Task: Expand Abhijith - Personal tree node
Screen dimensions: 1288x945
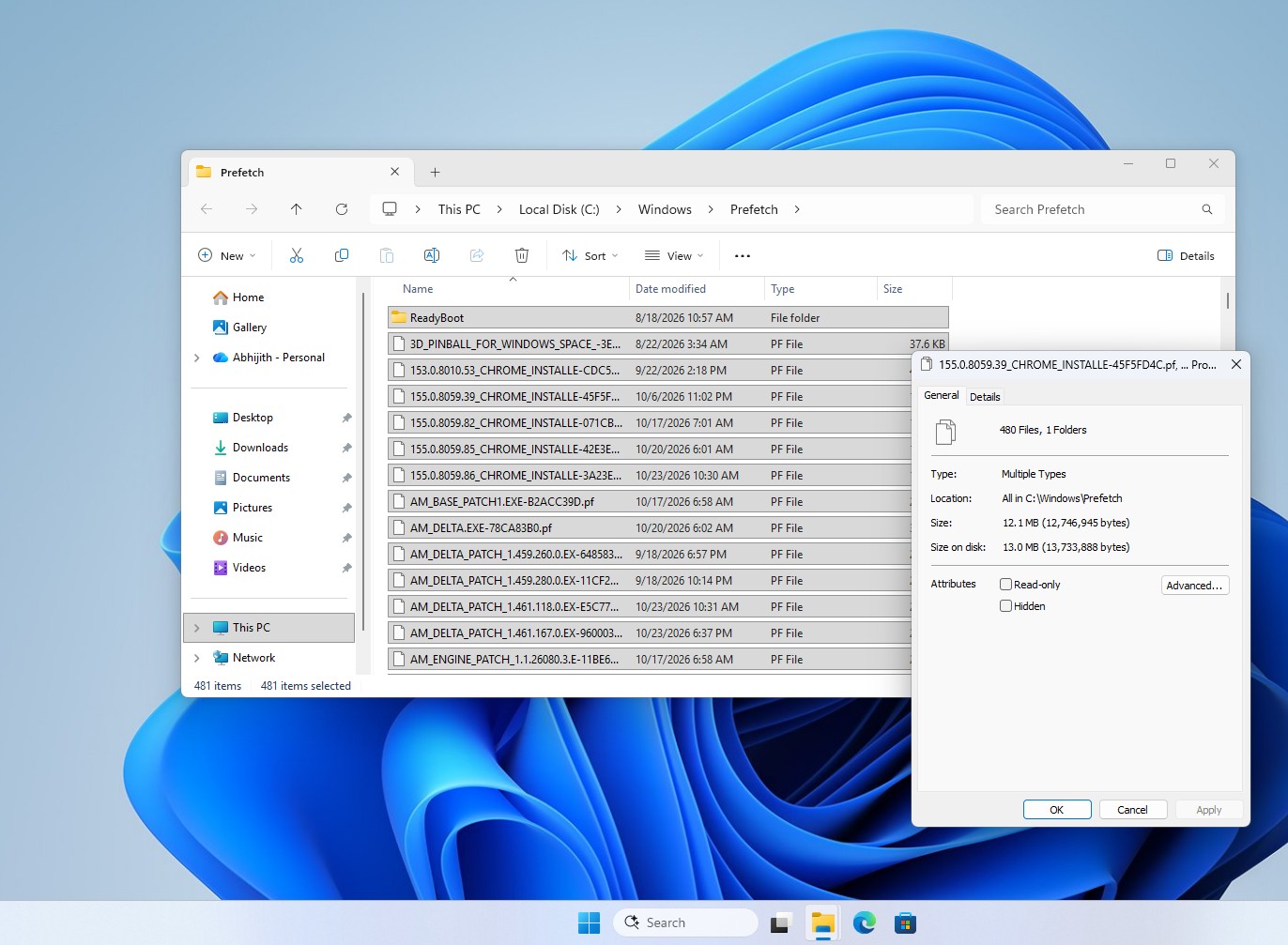Action: (197, 358)
